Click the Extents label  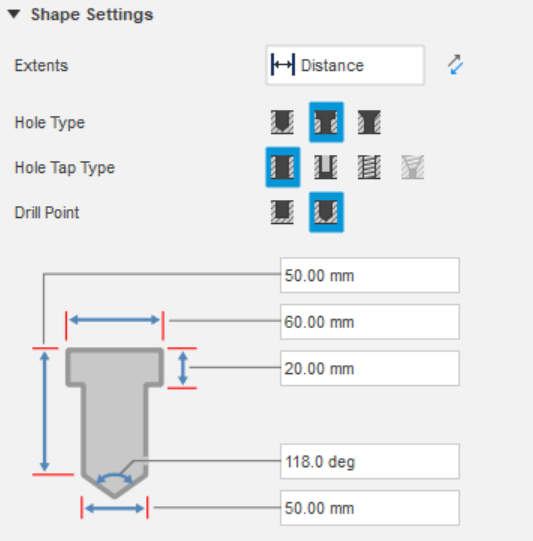point(41,65)
